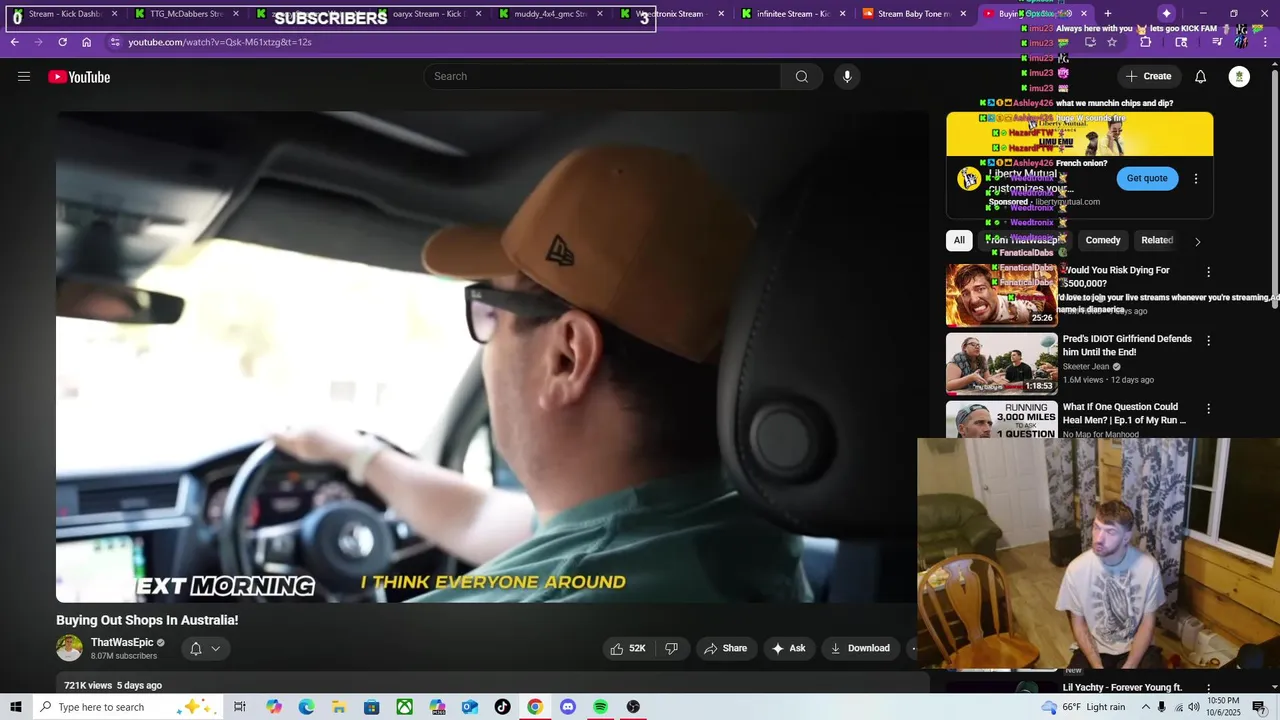The image size is (1280, 720).
Task: Open options for 'Pred's IDIOT Girlfriend' video
Action: (1208, 341)
